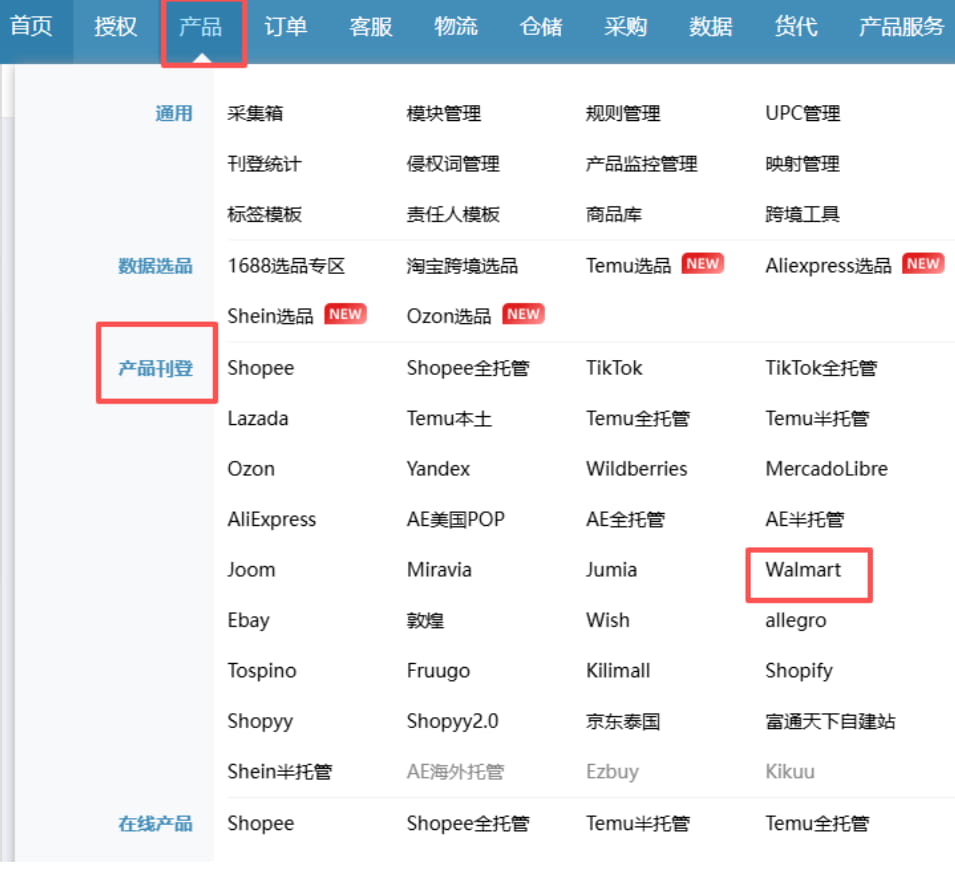Open the 产品 tab in top navigation
Screen dimensions: 955x869
click(x=200, y=27)
